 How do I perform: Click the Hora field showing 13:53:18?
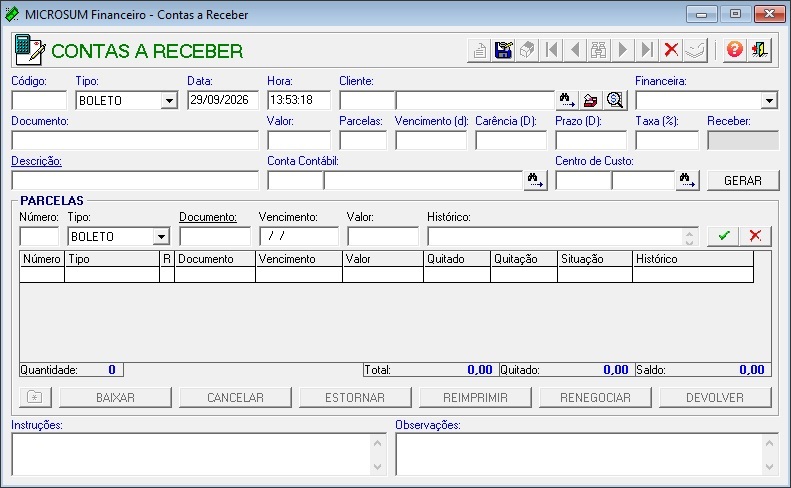(x=299, y=100)
